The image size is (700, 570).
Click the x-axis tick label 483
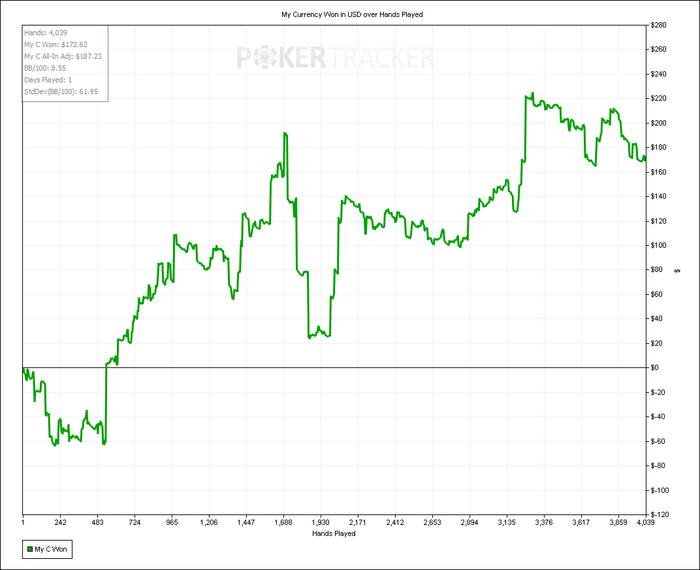tap(97, 522)
